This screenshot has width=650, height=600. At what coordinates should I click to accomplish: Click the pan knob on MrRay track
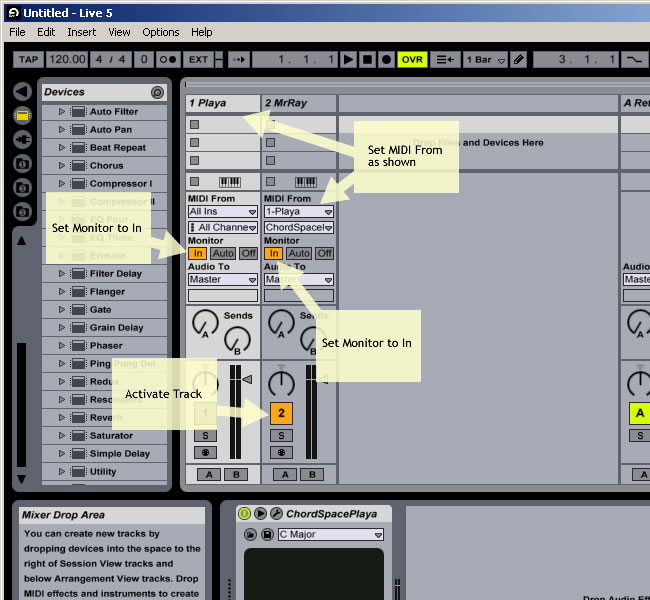tap(281, 384)
